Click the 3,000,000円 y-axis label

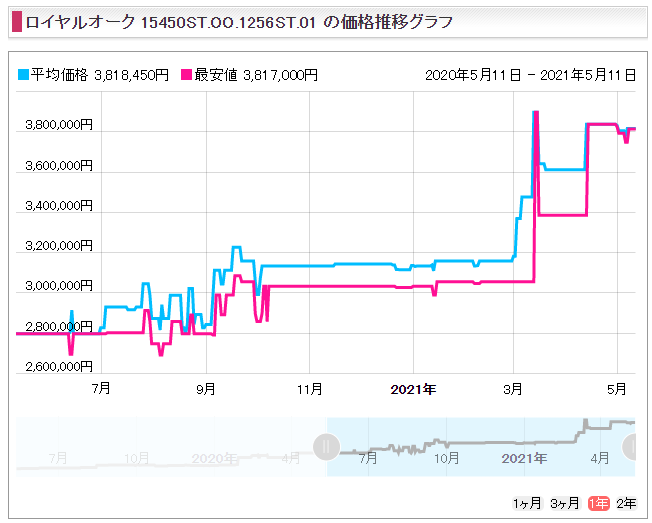(59, 285)
